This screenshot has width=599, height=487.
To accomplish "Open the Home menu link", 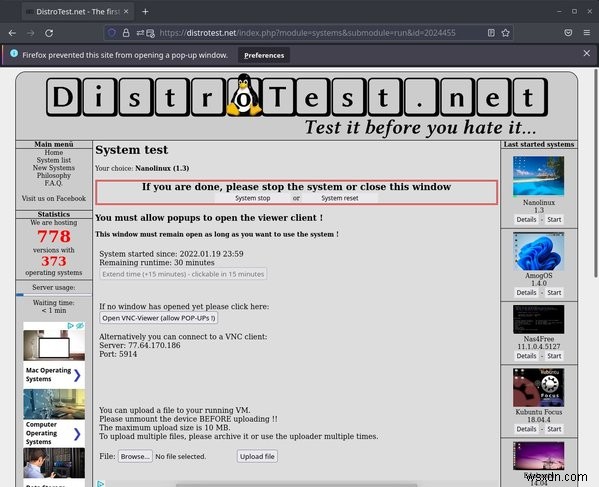I will [x=53, y=152].
